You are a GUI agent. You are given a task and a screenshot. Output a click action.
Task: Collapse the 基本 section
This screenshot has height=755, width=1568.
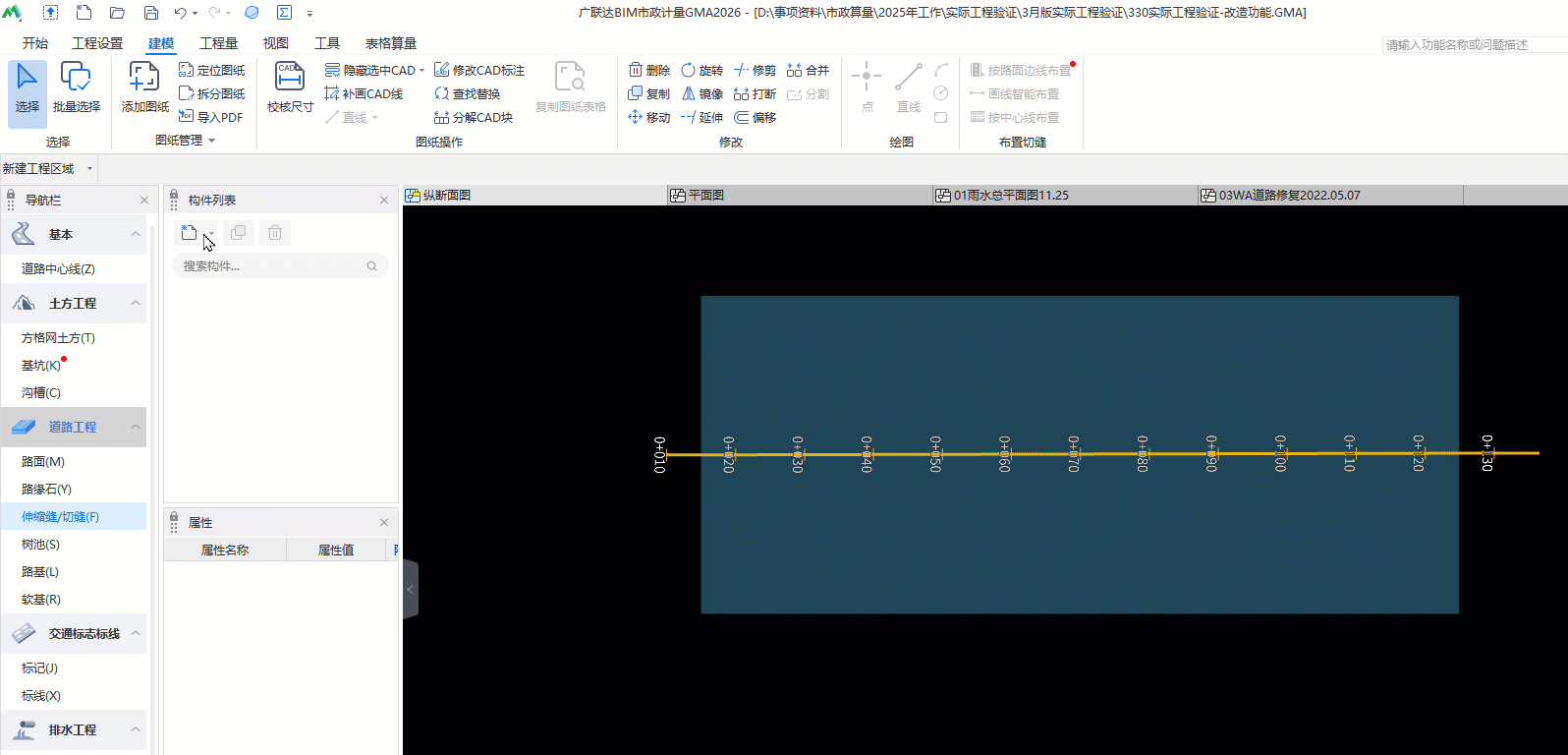(x=136, y=234)
